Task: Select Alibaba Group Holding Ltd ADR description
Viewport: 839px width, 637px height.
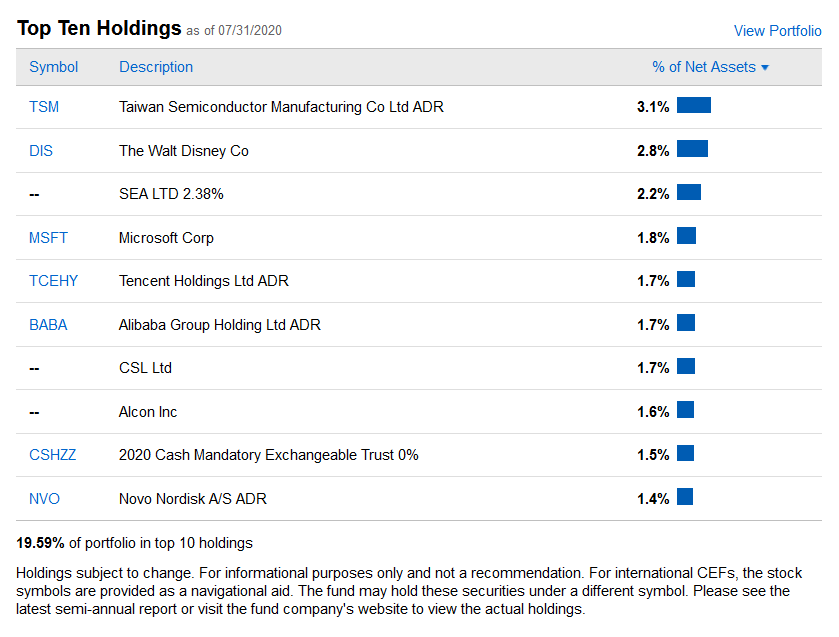Action: 220,325
